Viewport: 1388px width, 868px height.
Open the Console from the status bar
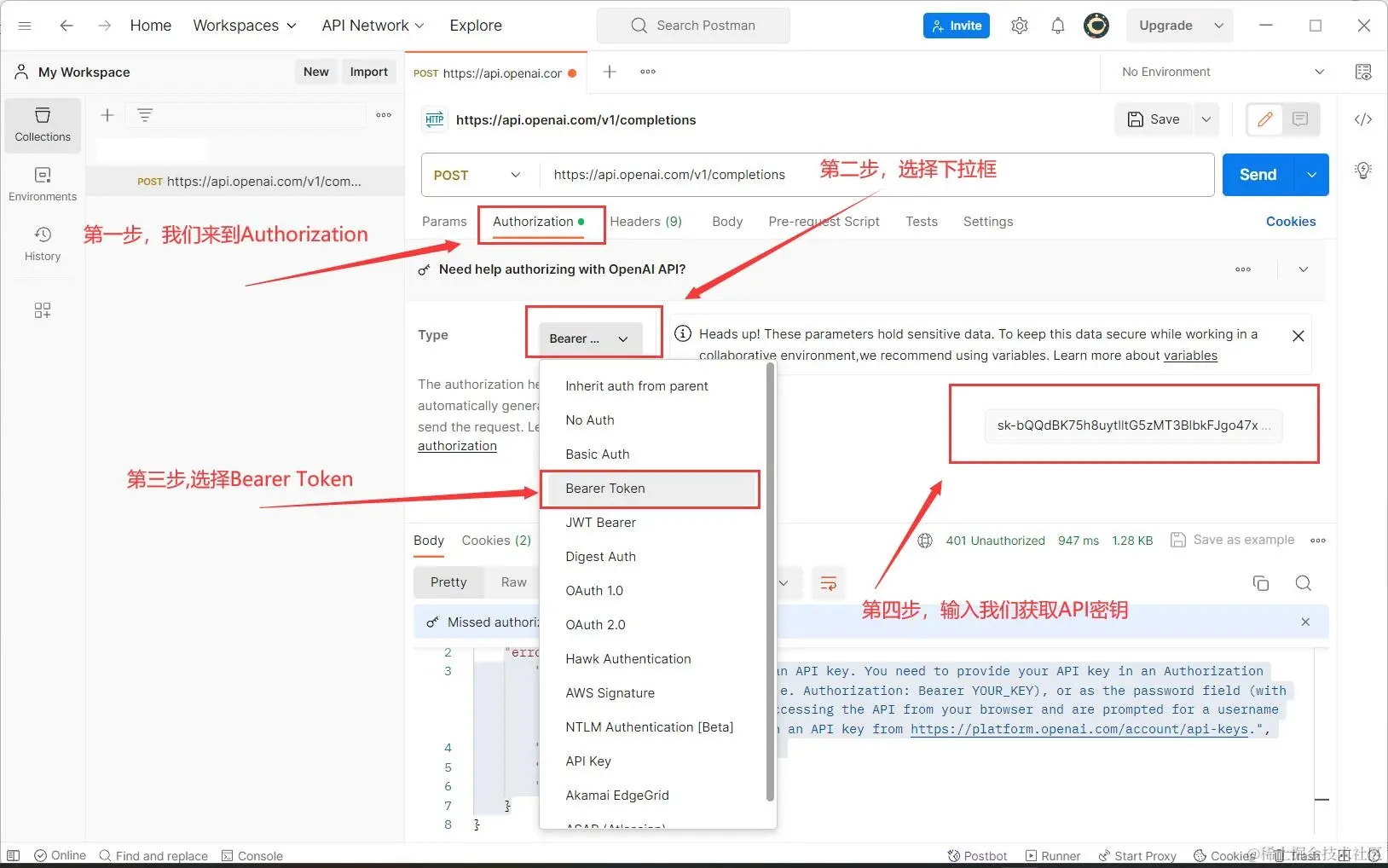(252, 855)
